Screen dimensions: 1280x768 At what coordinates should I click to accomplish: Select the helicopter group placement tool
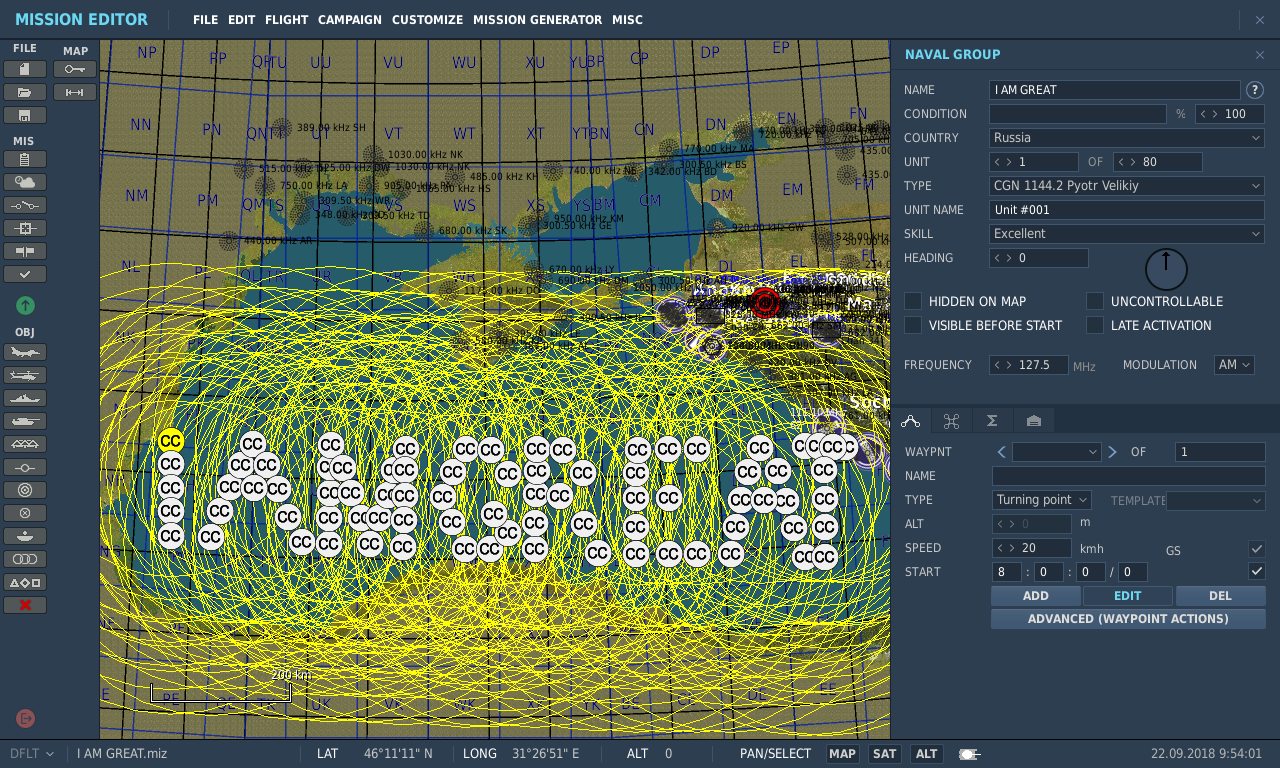click(25, 375)
